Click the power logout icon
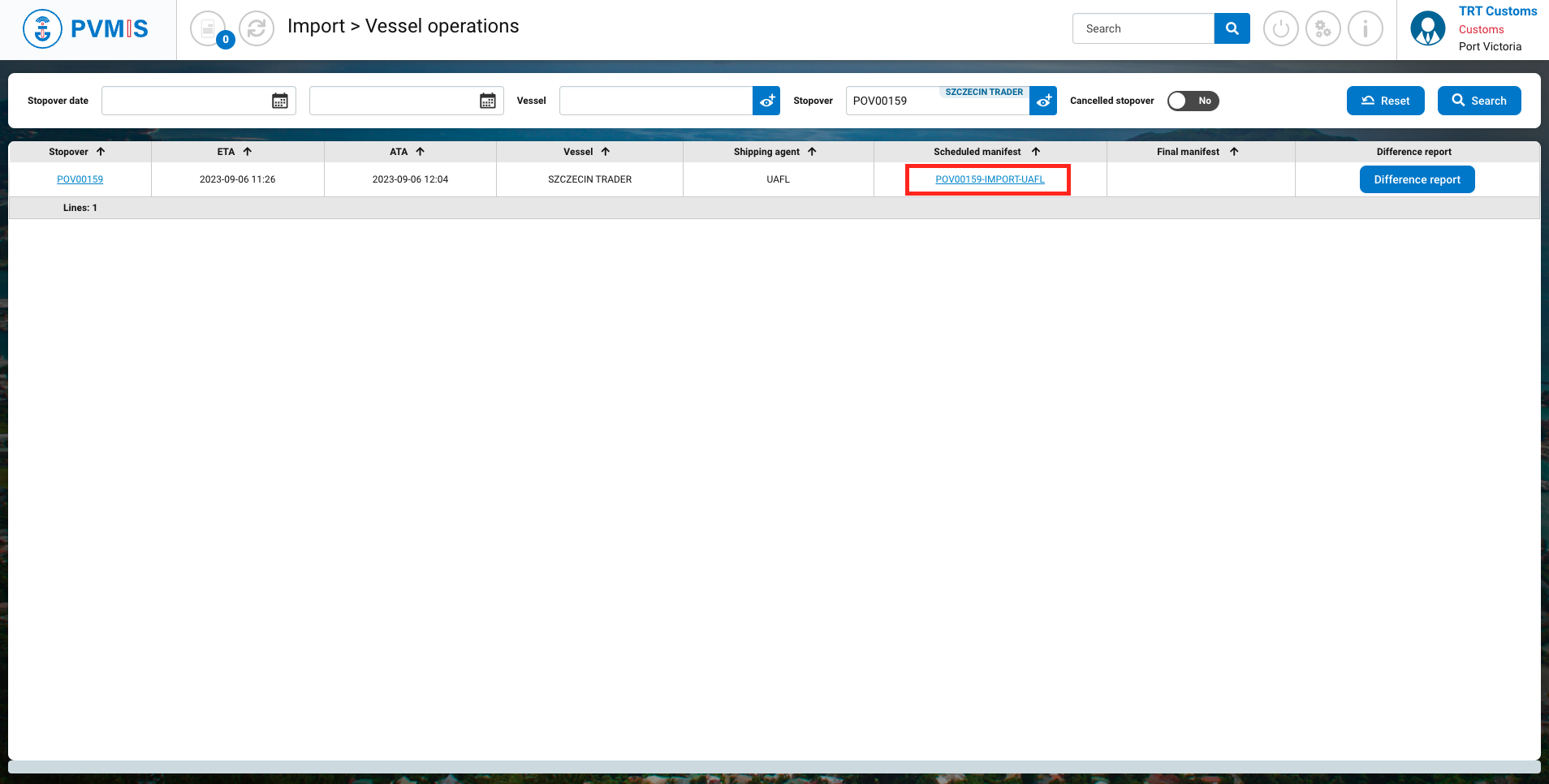 1280,29
